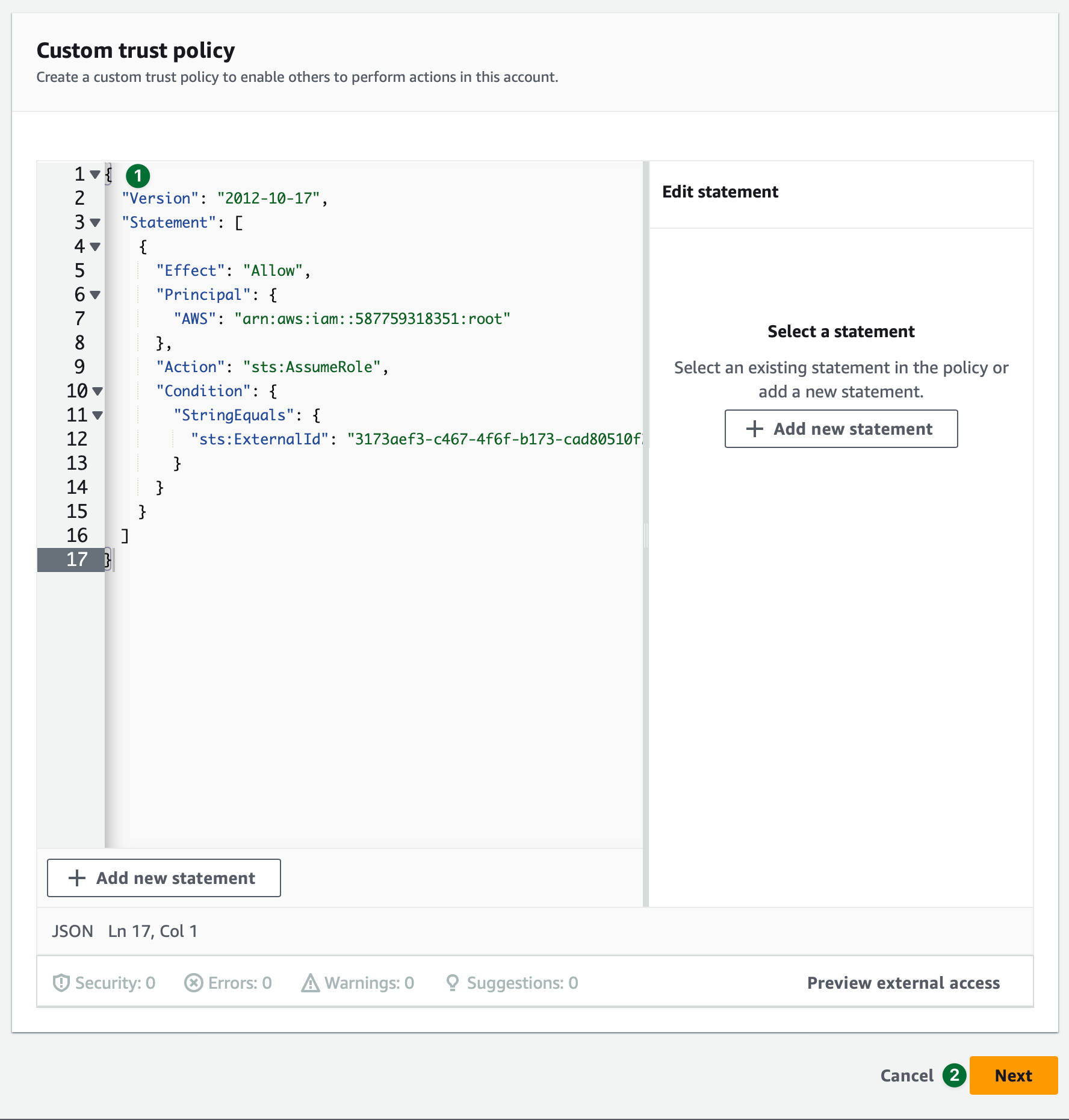The width and height of the screenshot is (1069, 1120).
Task: Open Preview external access
Action: [903, 983]
